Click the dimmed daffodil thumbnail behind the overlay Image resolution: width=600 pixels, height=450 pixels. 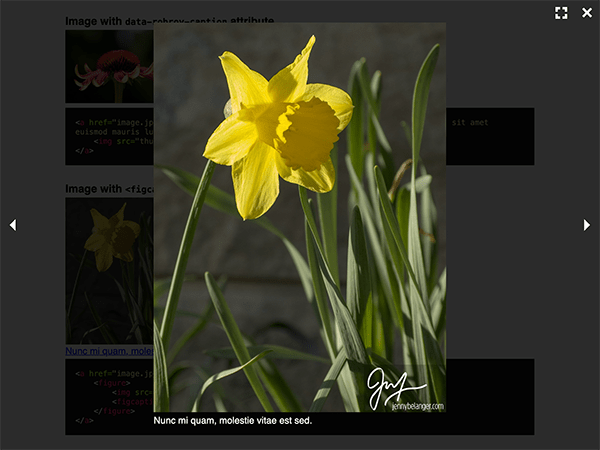(109, 271)
